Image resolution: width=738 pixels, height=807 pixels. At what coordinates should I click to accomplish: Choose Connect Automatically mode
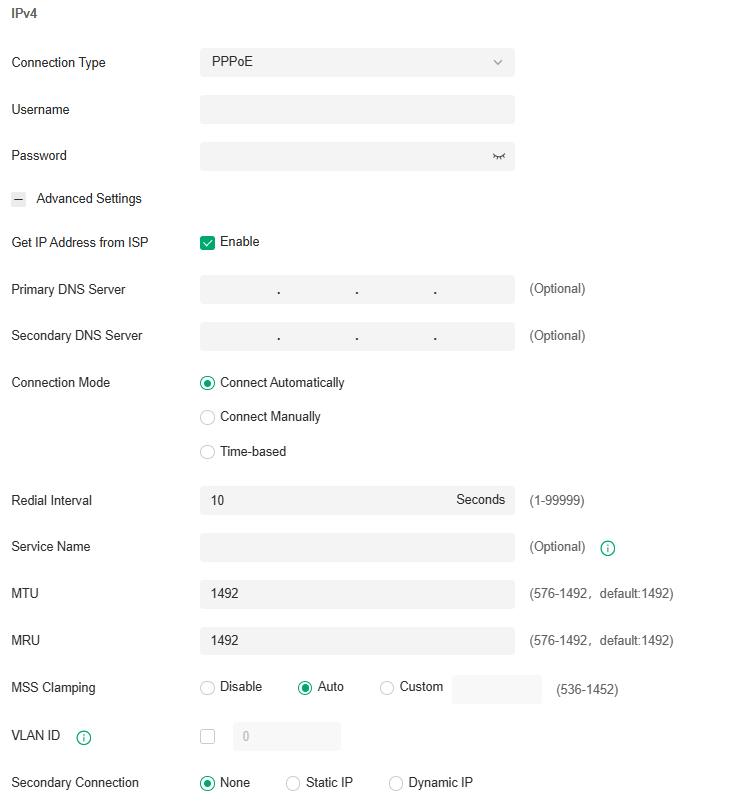click(x=207, y=382)
